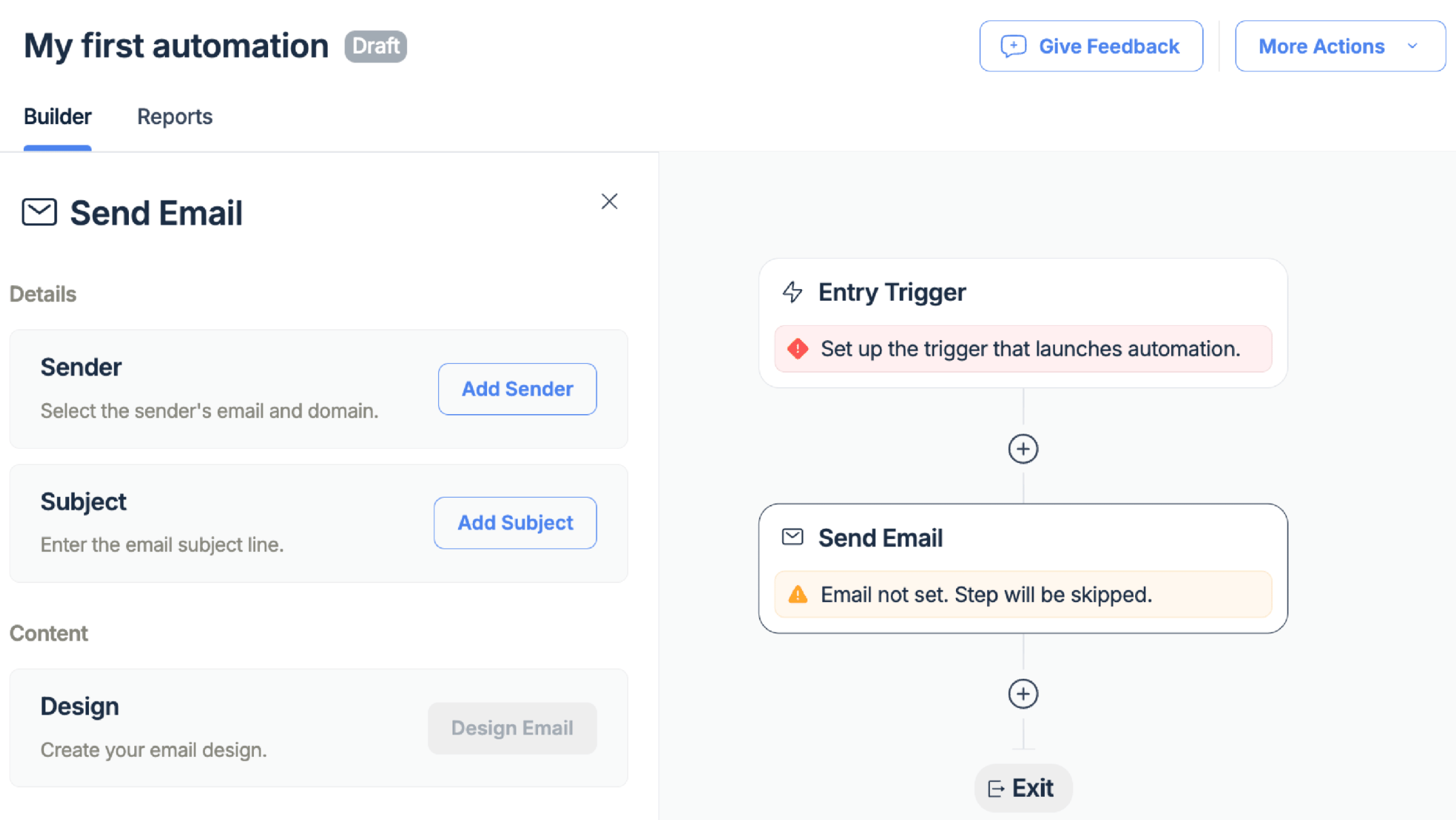This screenshot has height=820, width=1456.
Task: Add a step after Send Email node
Action: (x=1022, y=694)
